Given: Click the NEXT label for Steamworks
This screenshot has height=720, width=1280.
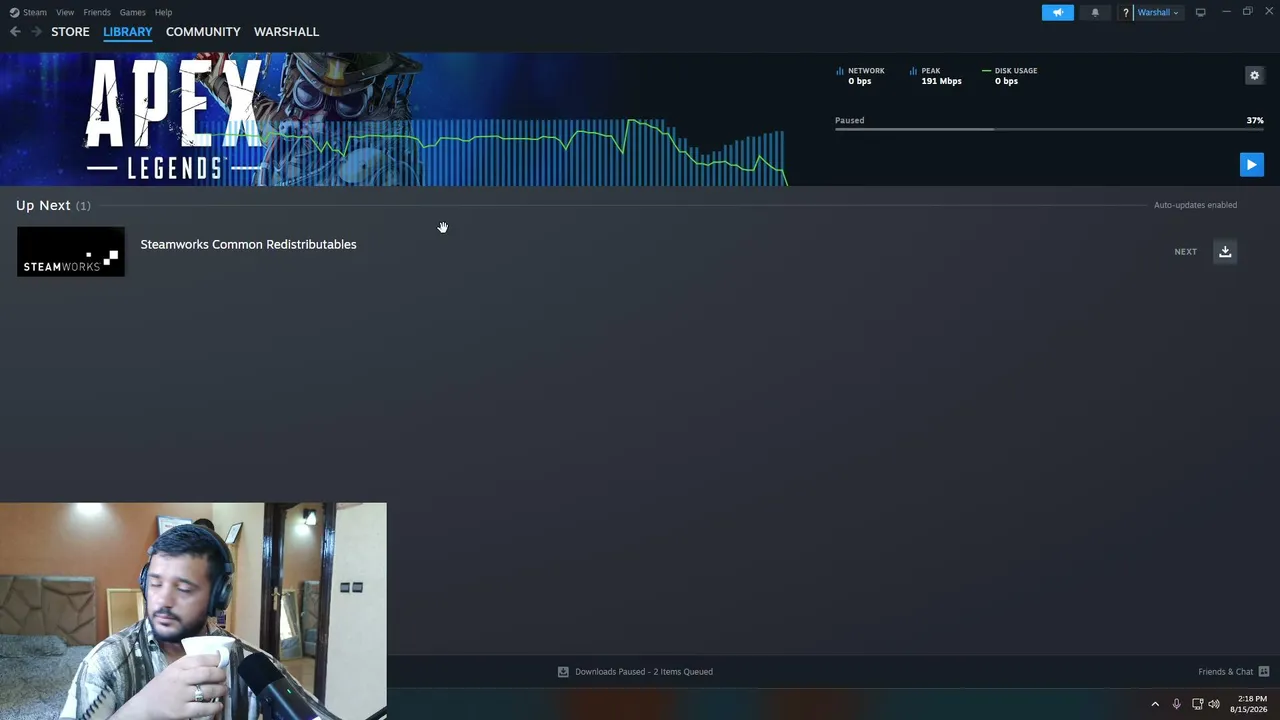Looking at the screenshot, I should click(1185, 252).
